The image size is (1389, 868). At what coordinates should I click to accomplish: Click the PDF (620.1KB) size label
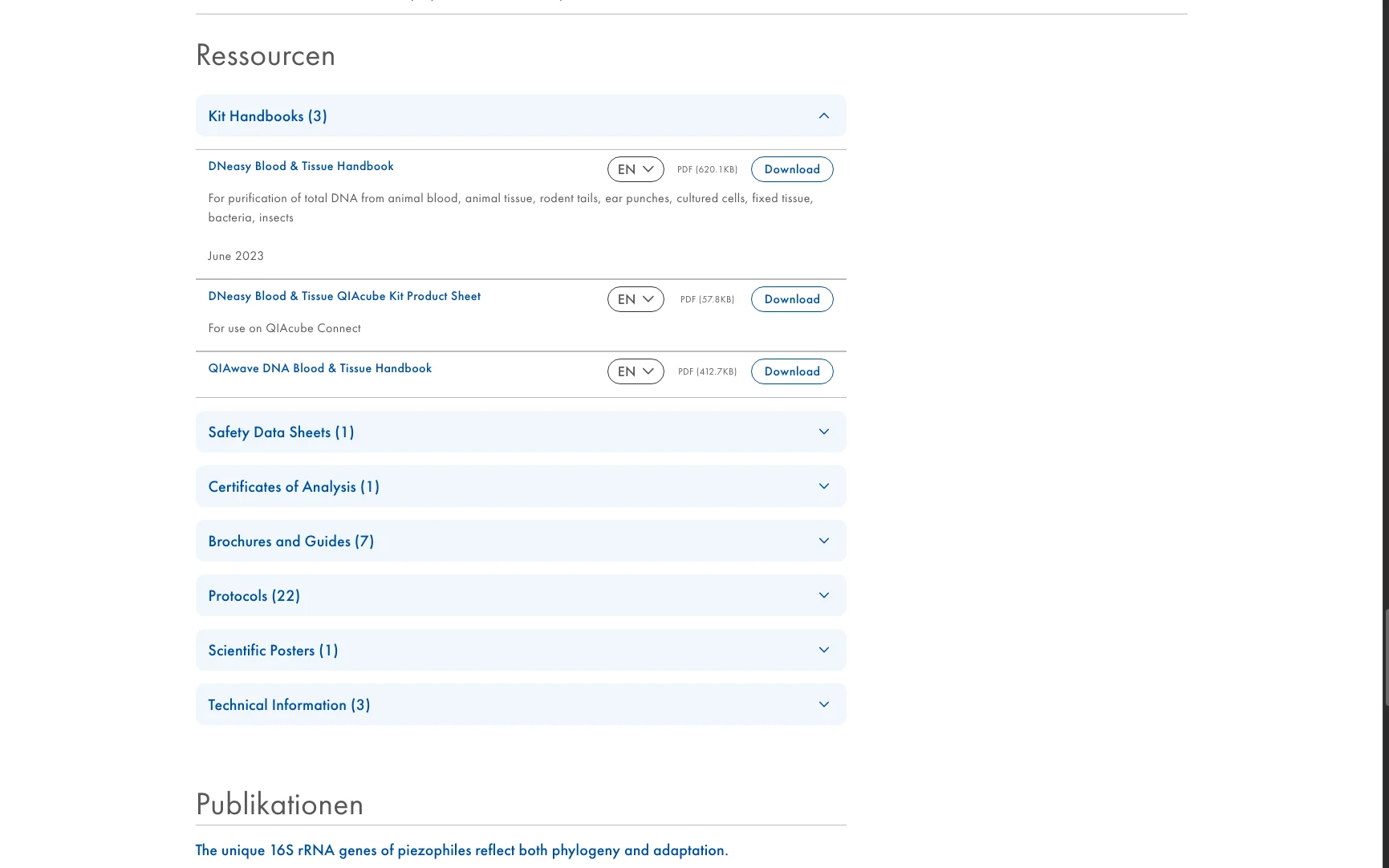[707, 169]
